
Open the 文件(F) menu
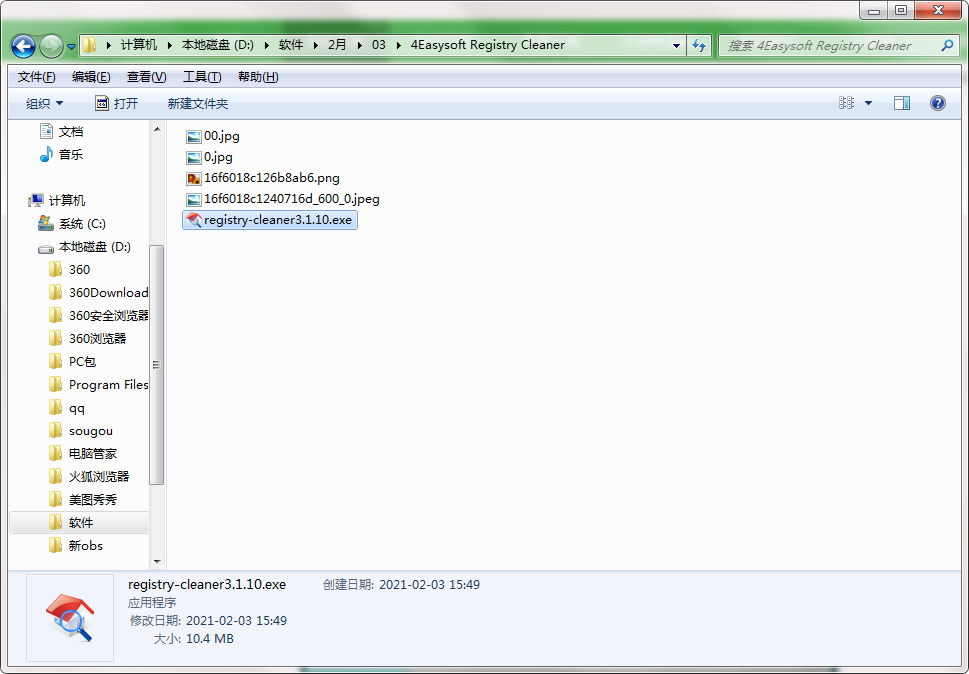tap(36, 77)
